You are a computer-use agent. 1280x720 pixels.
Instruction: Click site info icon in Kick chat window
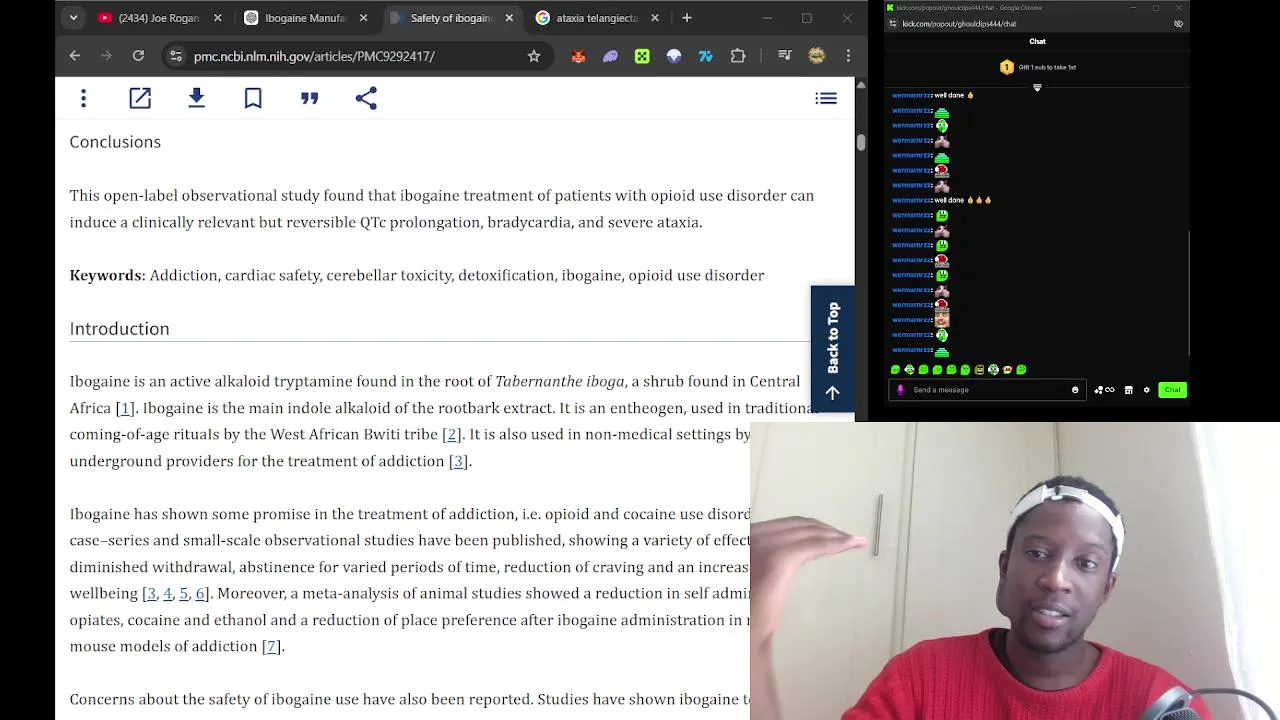point(891,23)
